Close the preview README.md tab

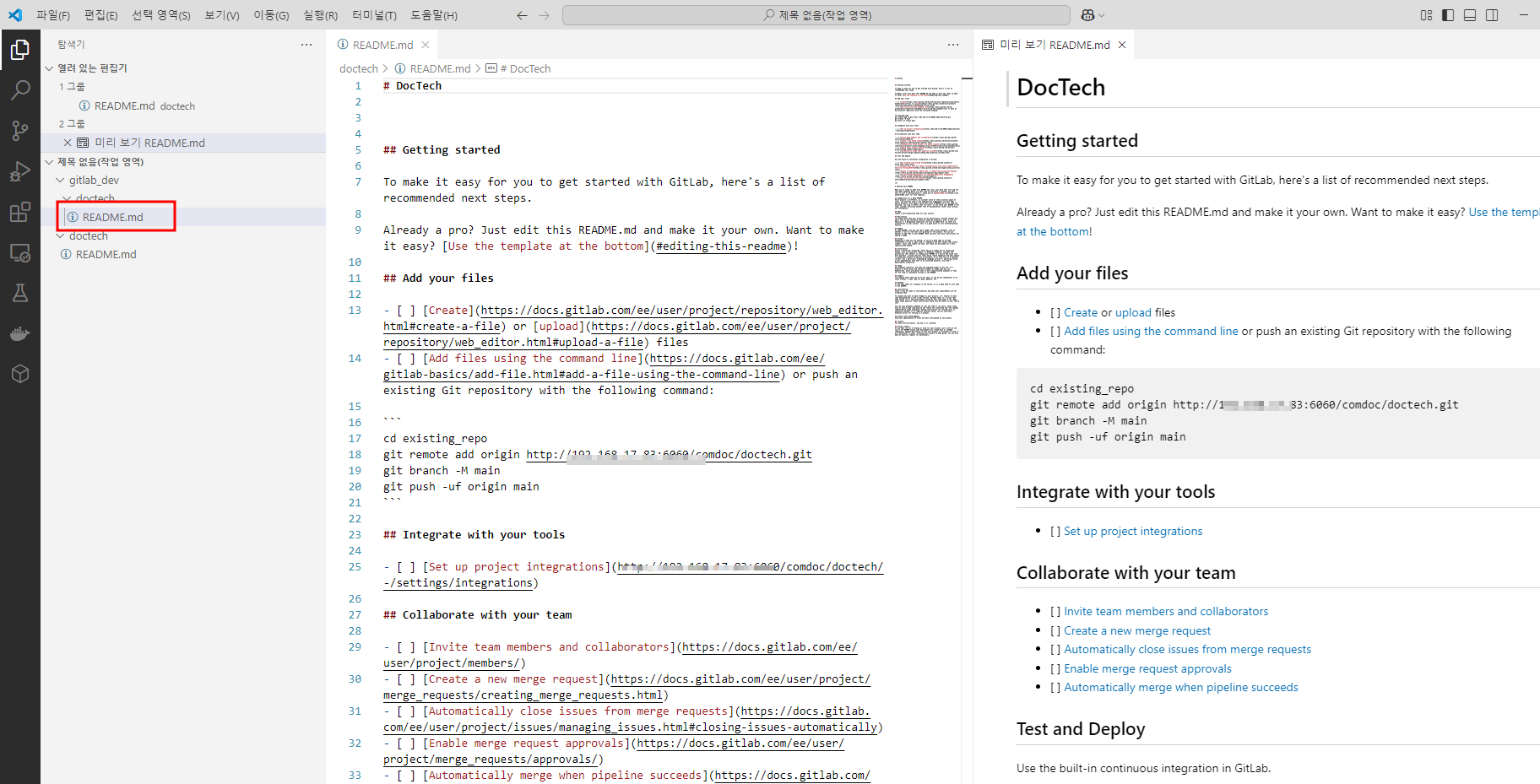(x=1122, y=45)
